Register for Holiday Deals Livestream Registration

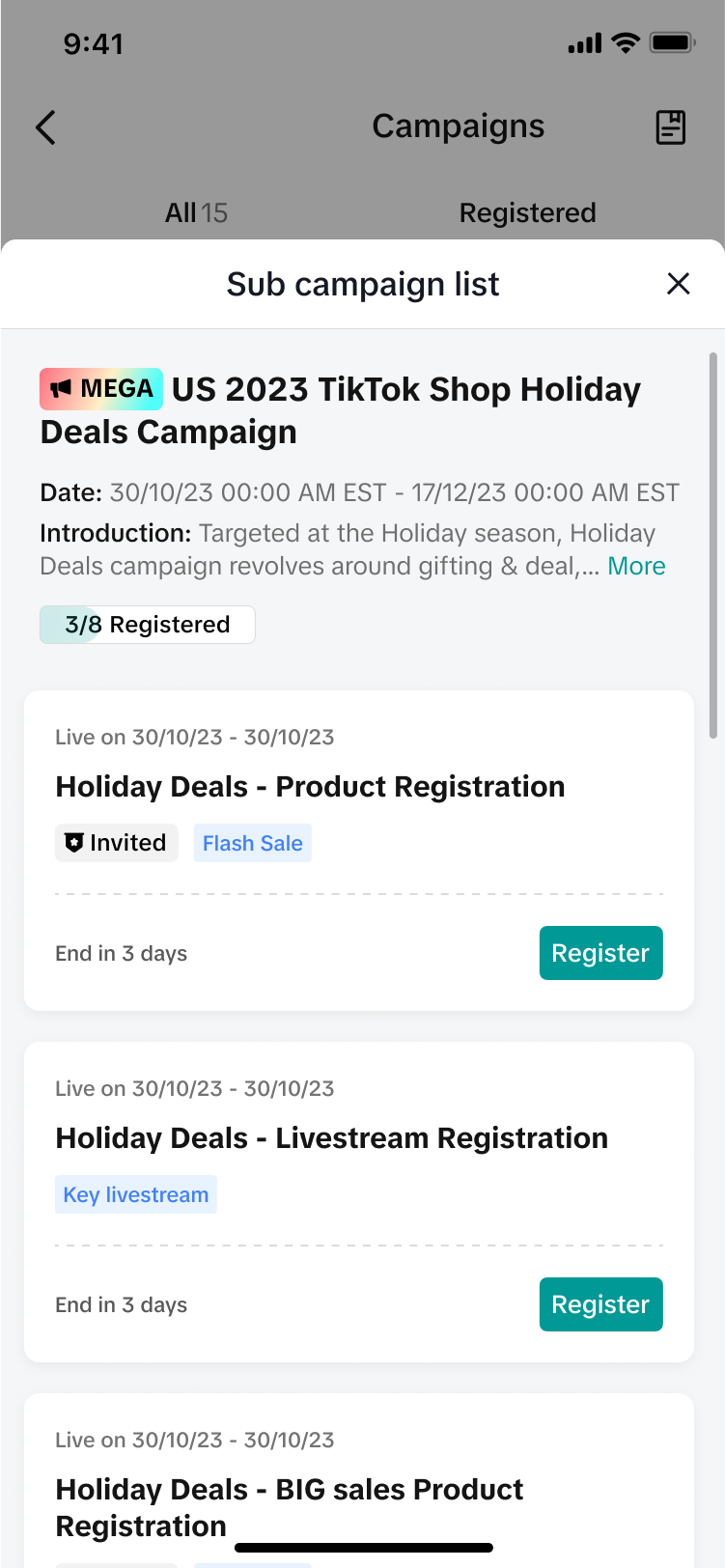click(600, 1304)
